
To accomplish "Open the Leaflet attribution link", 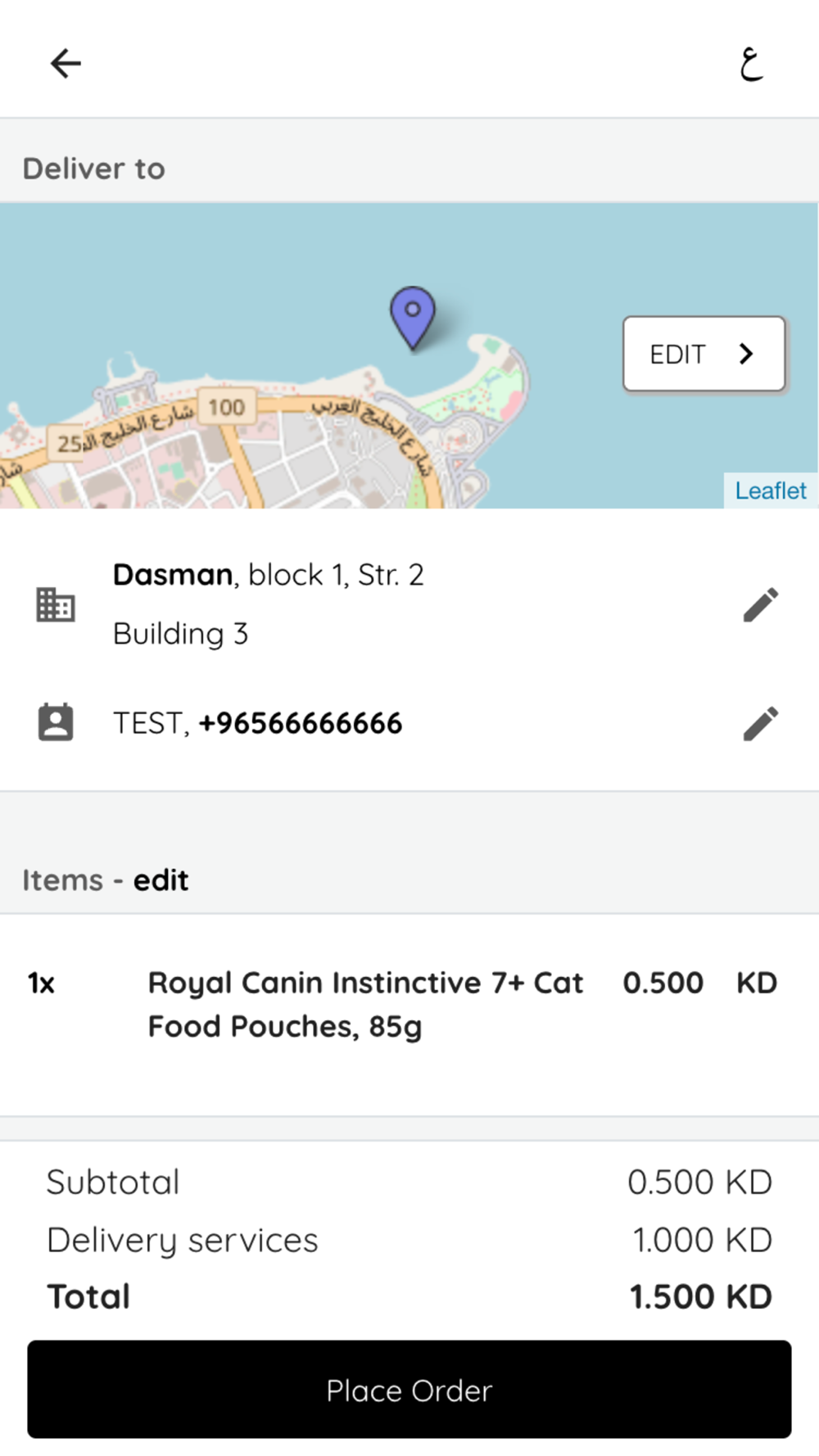I will (x=770, y=491).
